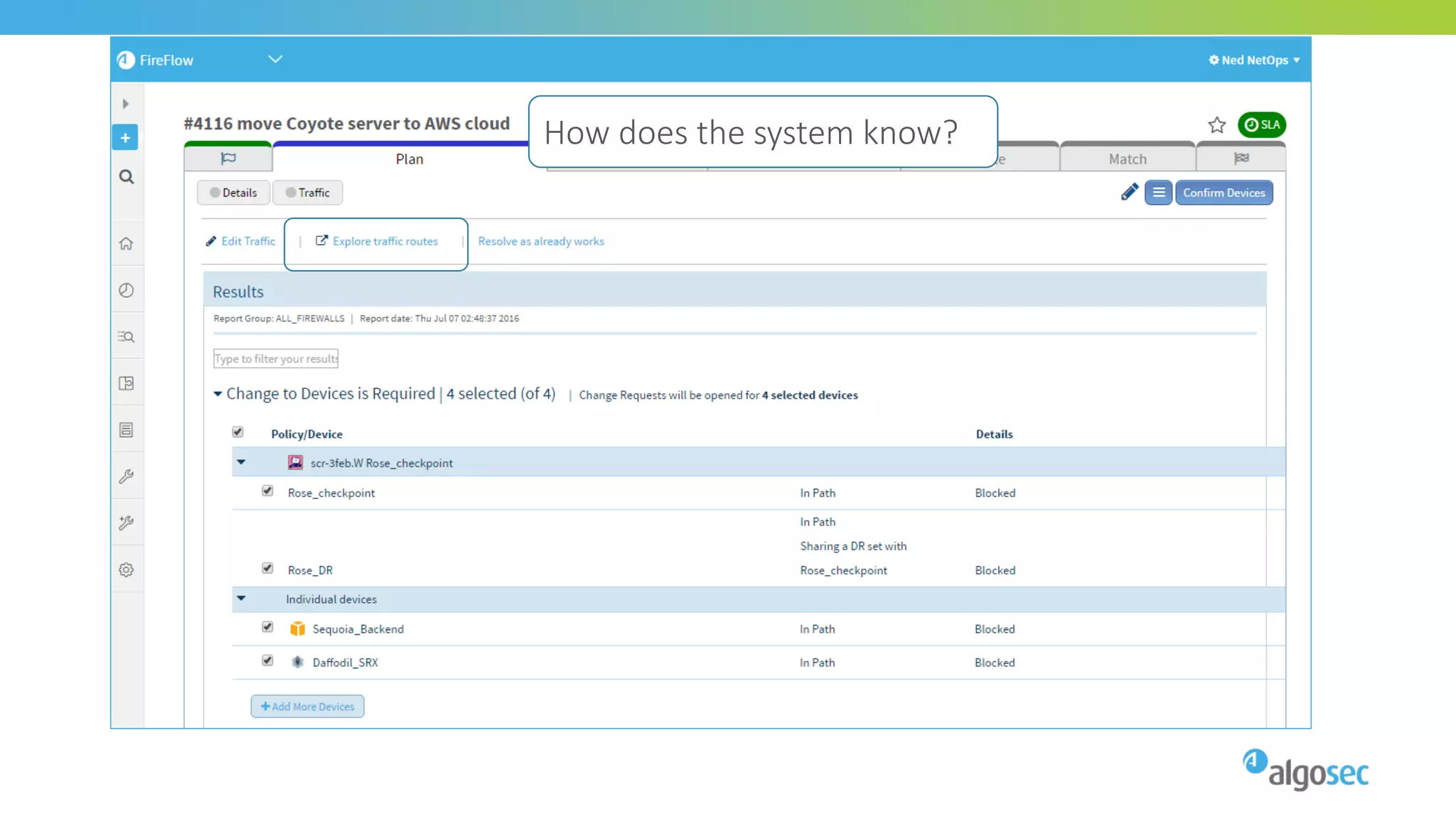Open the templates panel sidebar icon
The width and height of the screenshot is (1456, 819).
pos(127,383)
